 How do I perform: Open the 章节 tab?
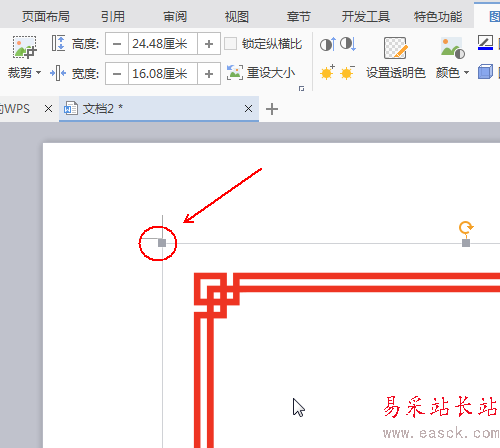pyautogui.click(x=299, y=16)
